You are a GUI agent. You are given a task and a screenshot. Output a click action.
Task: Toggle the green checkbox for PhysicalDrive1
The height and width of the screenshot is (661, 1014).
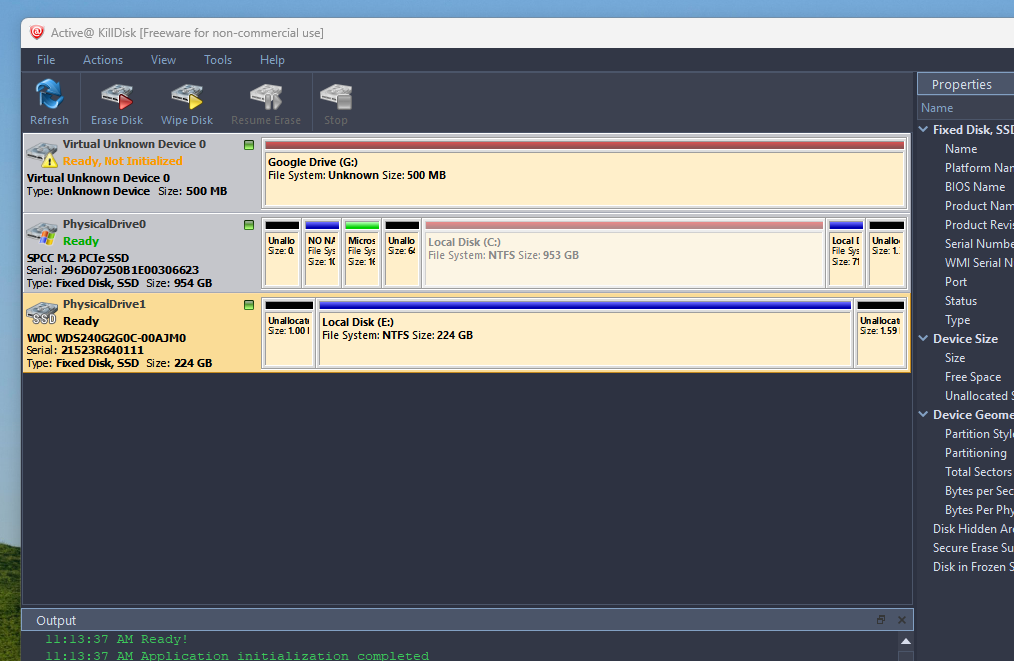[x=249, y=304]
